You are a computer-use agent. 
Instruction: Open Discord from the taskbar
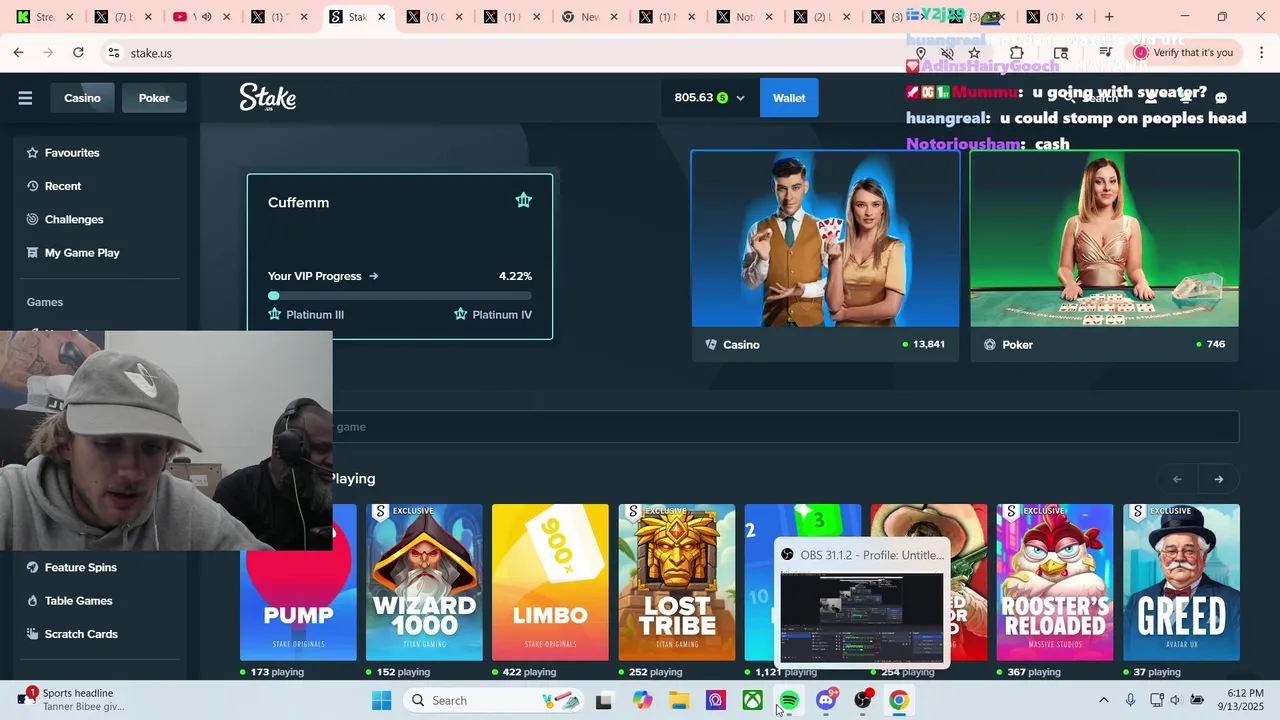pyautogui.click(x=826, y=701)
